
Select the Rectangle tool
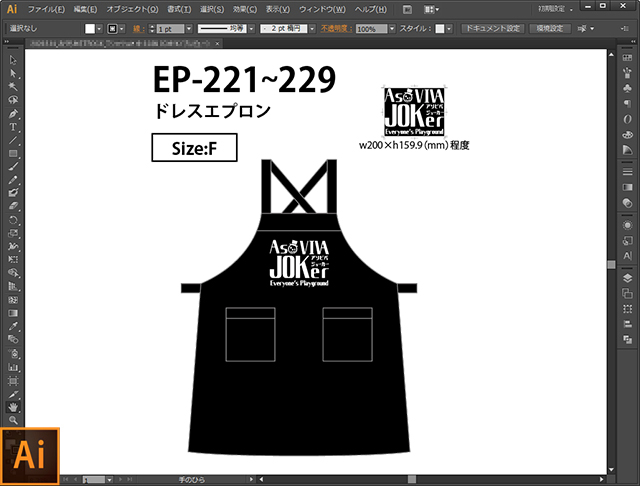[13, 153]
